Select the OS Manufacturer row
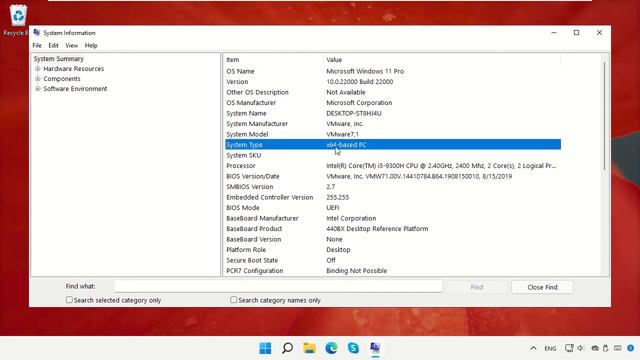 tap(393, 103)
